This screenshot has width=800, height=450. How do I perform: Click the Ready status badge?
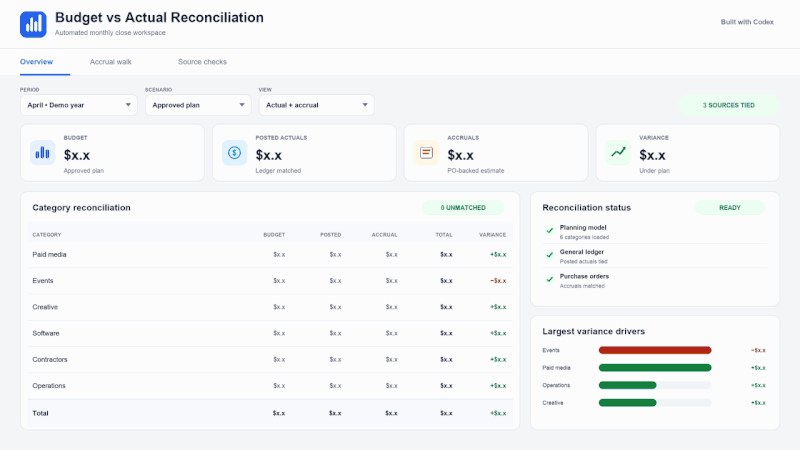pos(730,208)
